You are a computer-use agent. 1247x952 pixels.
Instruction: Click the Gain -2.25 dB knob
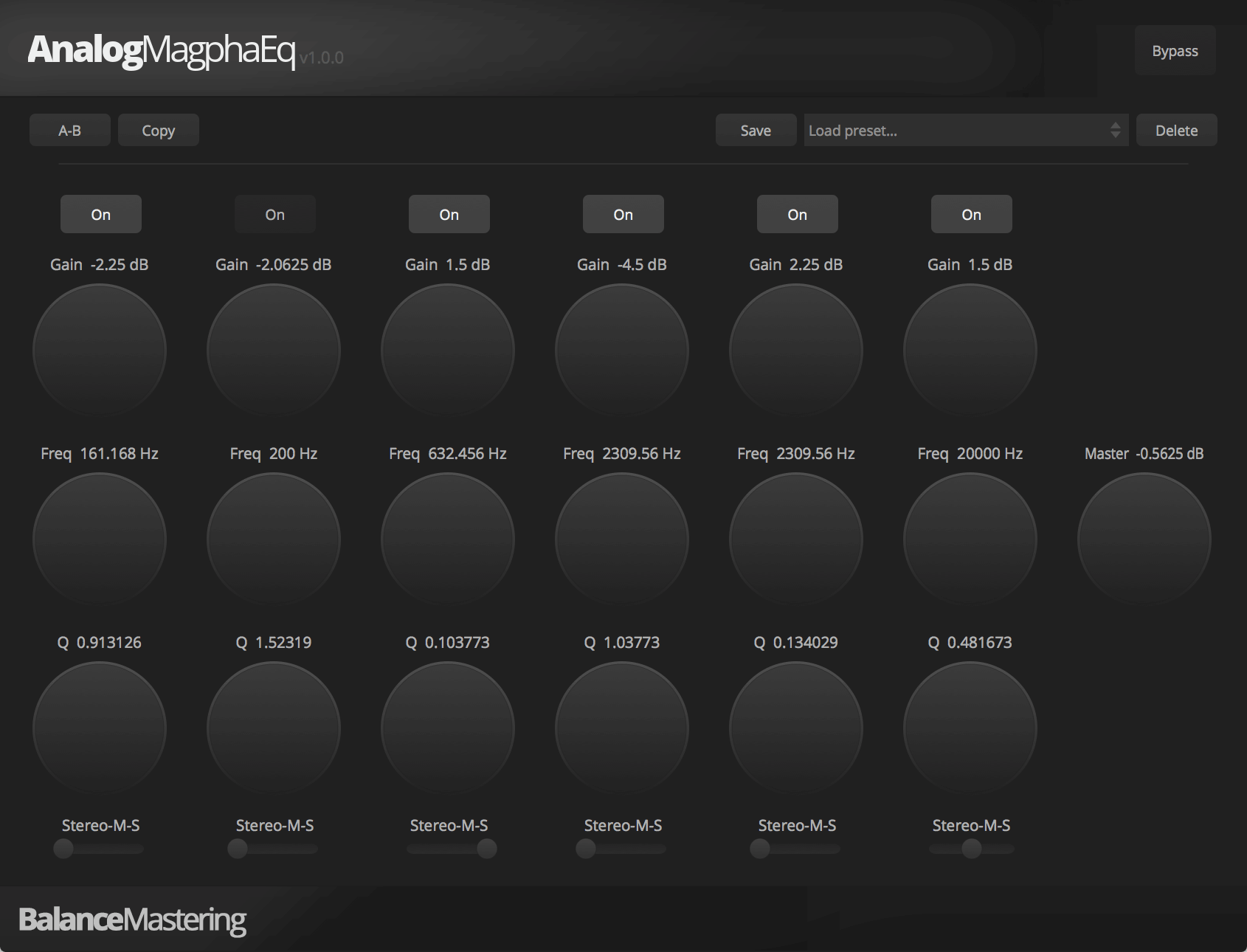pos(100,351)
